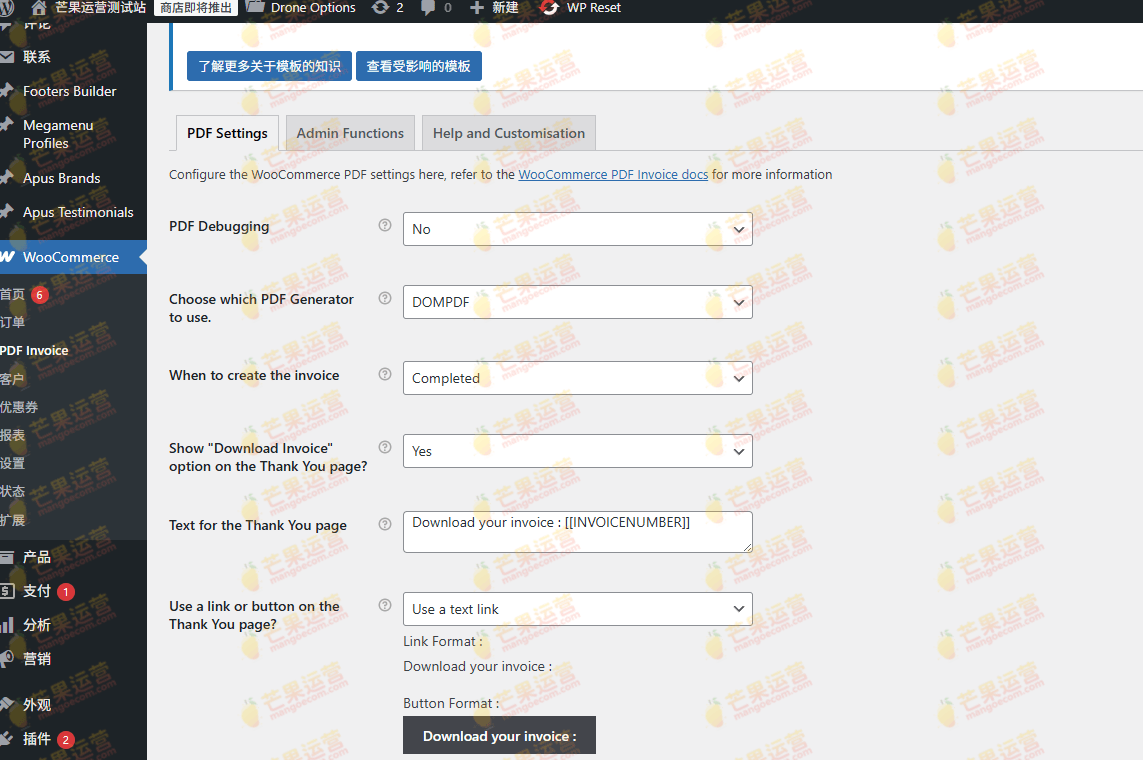The height and width of the screenshot is (760, 1143).
Task: Click the 商店即将推出 badge in admin bar
Action: pyautogui.click(x=195, y=8)
